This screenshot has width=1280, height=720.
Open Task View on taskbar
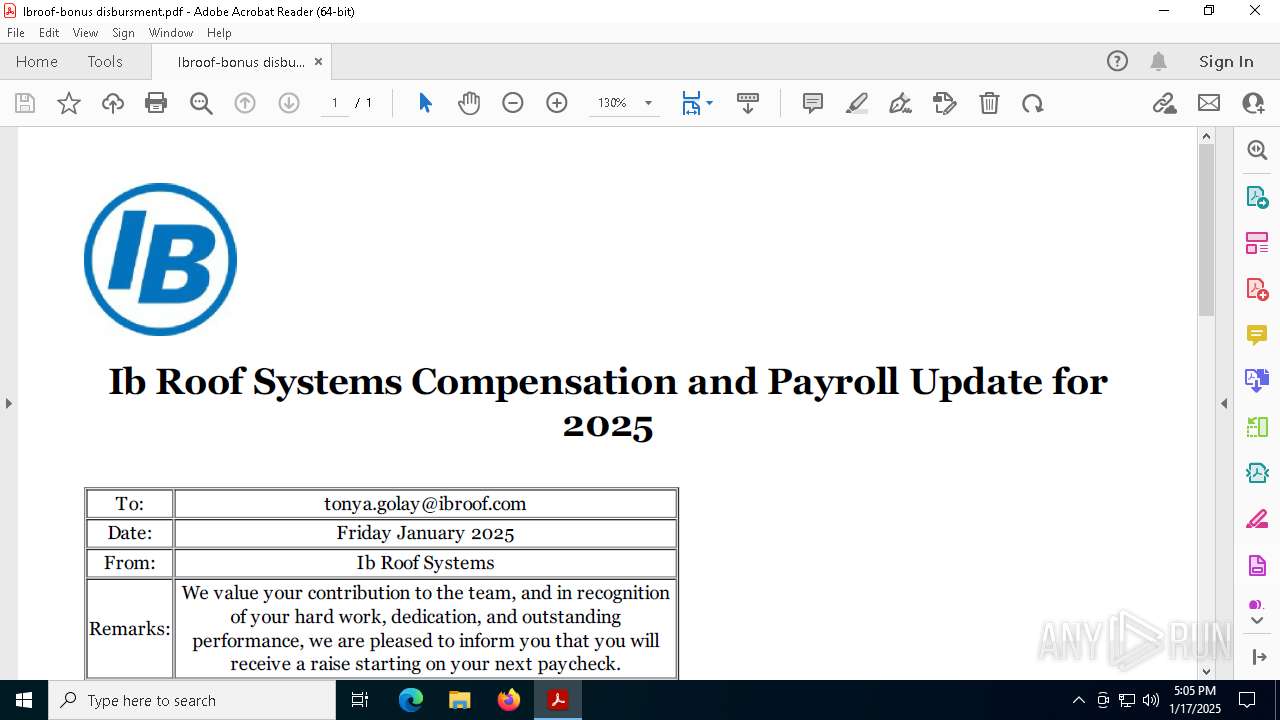(360, 700)
